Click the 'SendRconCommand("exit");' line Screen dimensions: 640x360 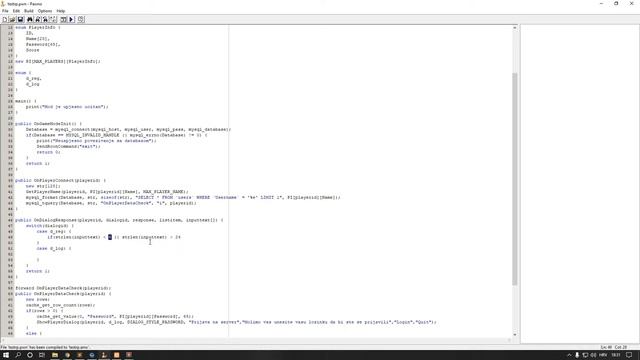click(x=68, y=146)
